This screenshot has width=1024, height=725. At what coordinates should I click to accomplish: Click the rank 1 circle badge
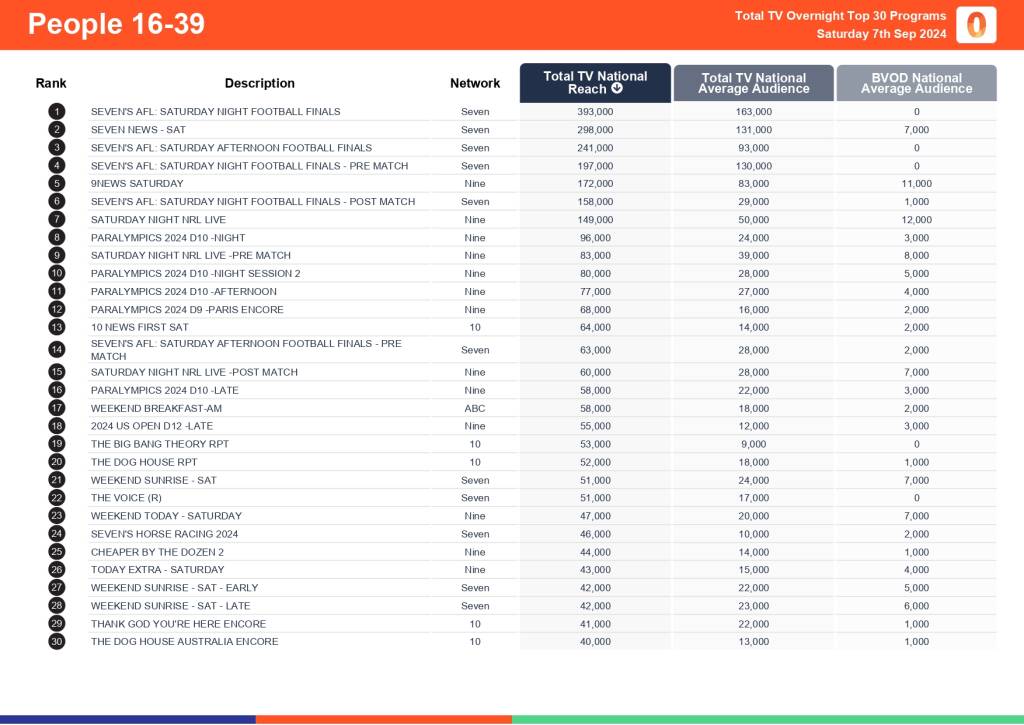(57, 112)
